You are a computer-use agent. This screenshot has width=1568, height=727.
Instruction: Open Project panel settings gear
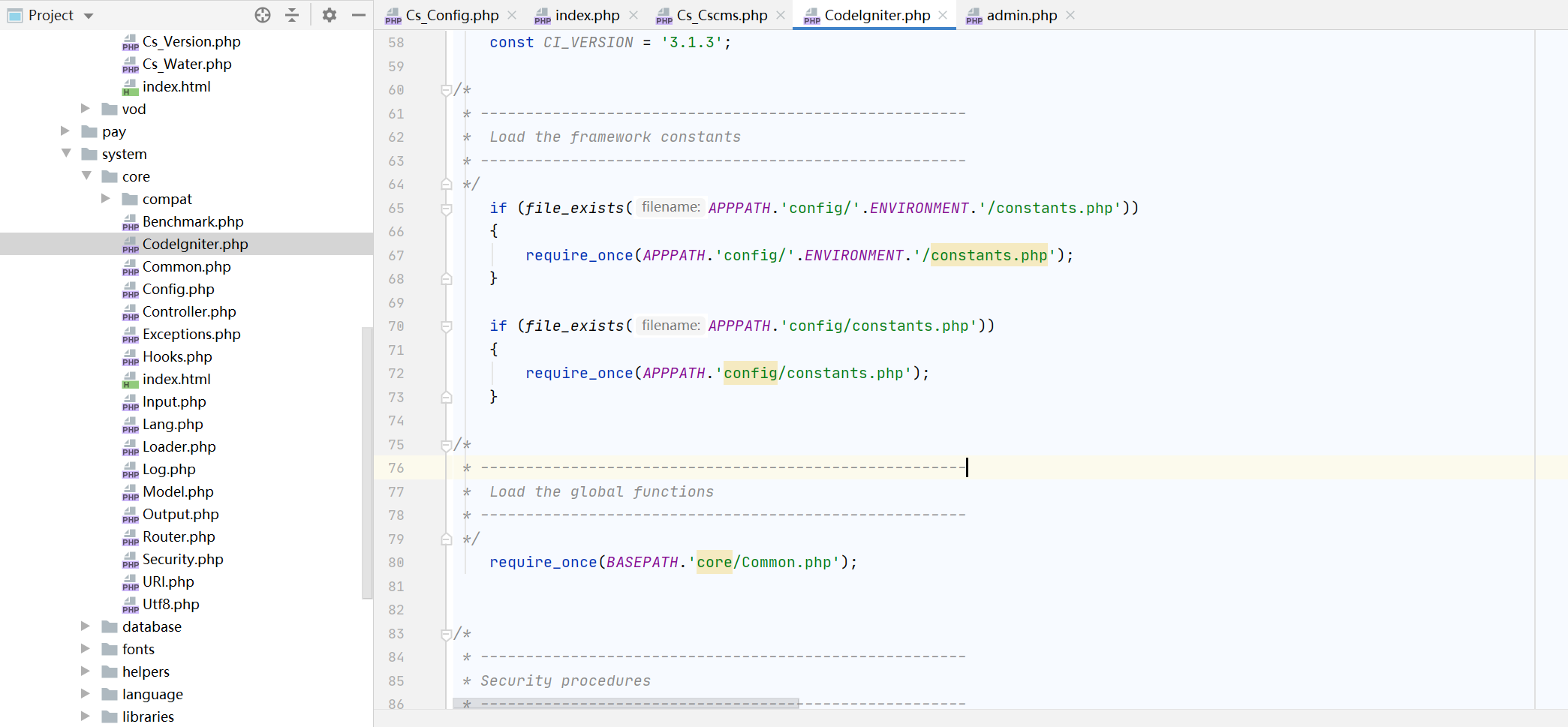[x=330, y=15]
